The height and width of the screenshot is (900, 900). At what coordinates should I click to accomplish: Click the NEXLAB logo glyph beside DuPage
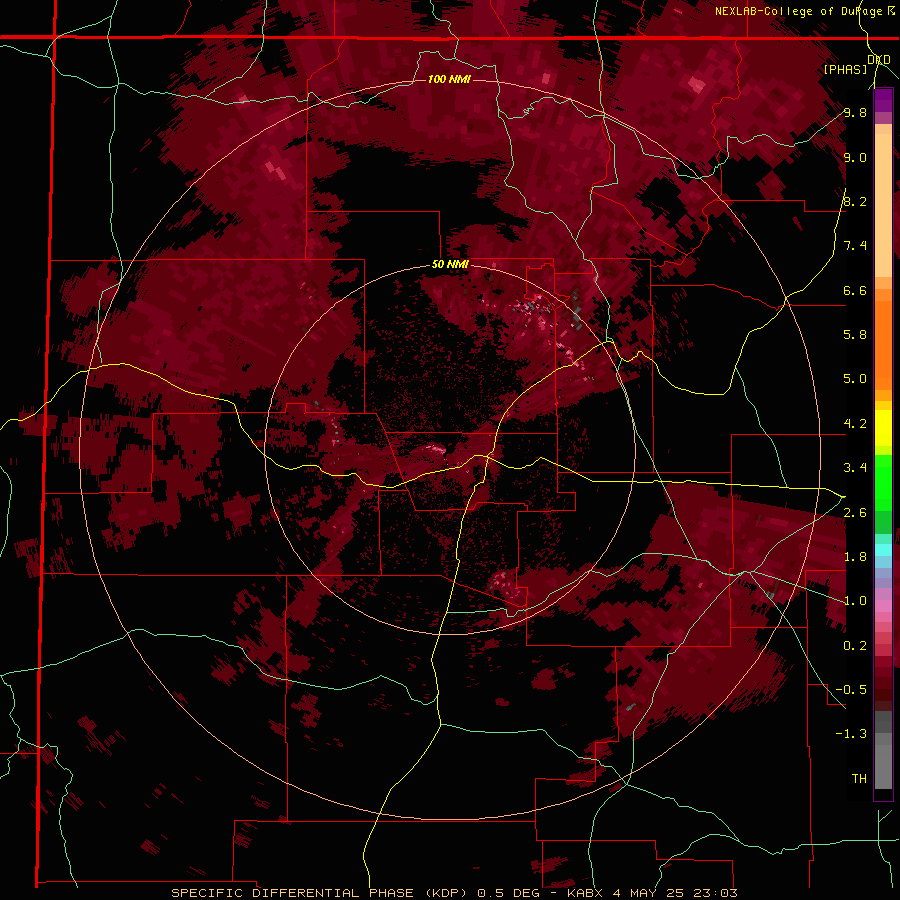tap(891, 11)
